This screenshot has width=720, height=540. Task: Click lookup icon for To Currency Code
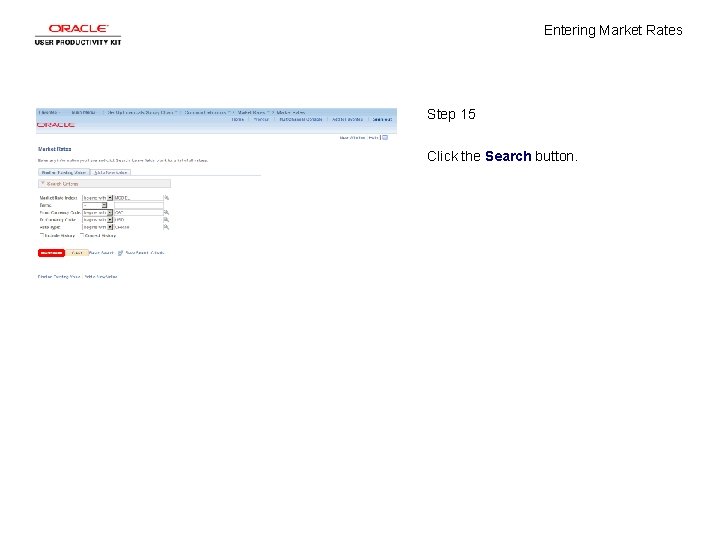(167, 220)
